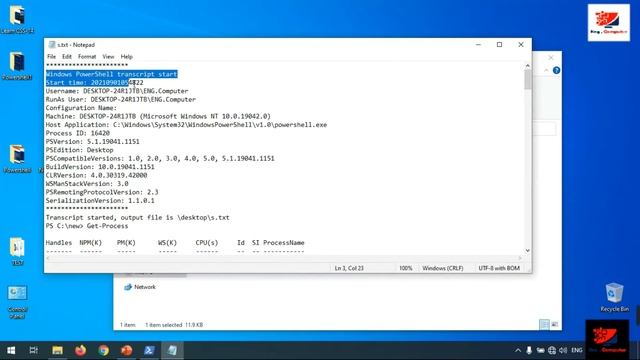
Task: Select the TEST desktop icon
Action: point(17,252)
